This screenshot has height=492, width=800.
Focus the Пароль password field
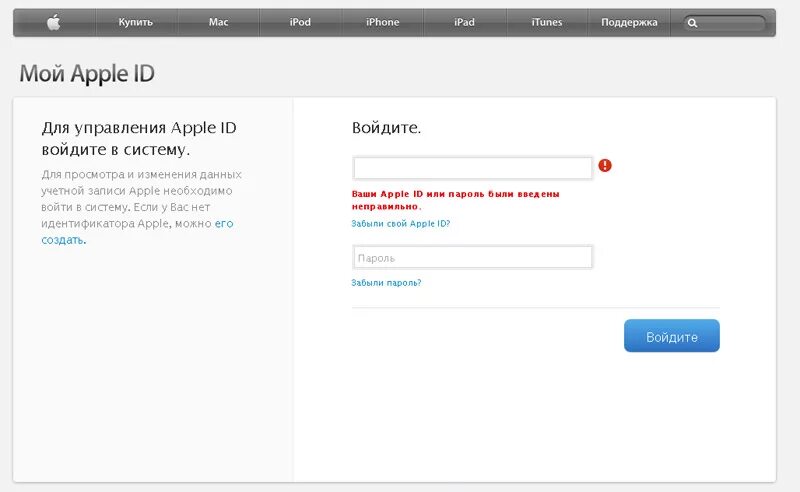[472, 257]
